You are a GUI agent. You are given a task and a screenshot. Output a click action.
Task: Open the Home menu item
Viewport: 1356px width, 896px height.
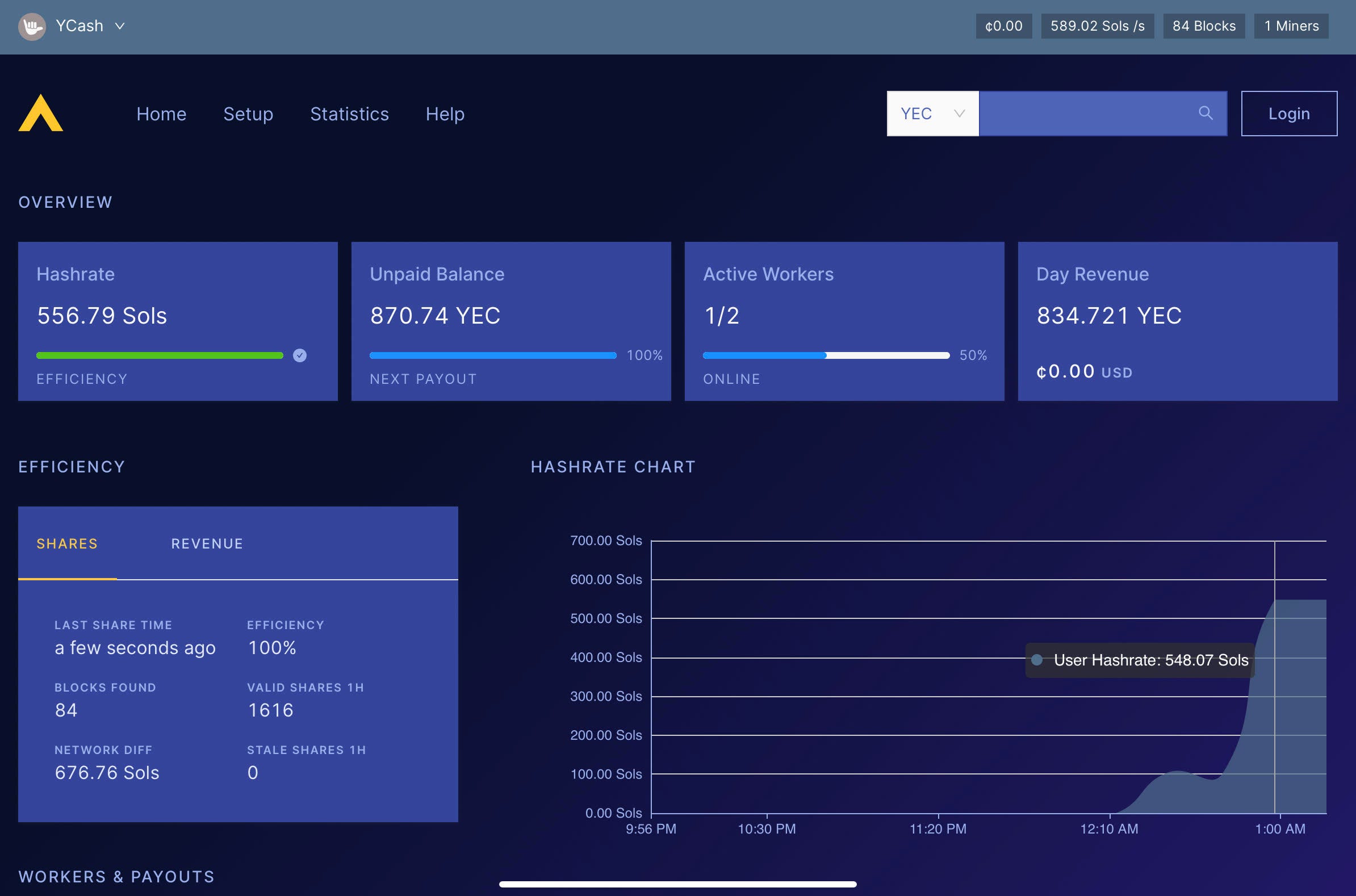[x=161, y=114]
